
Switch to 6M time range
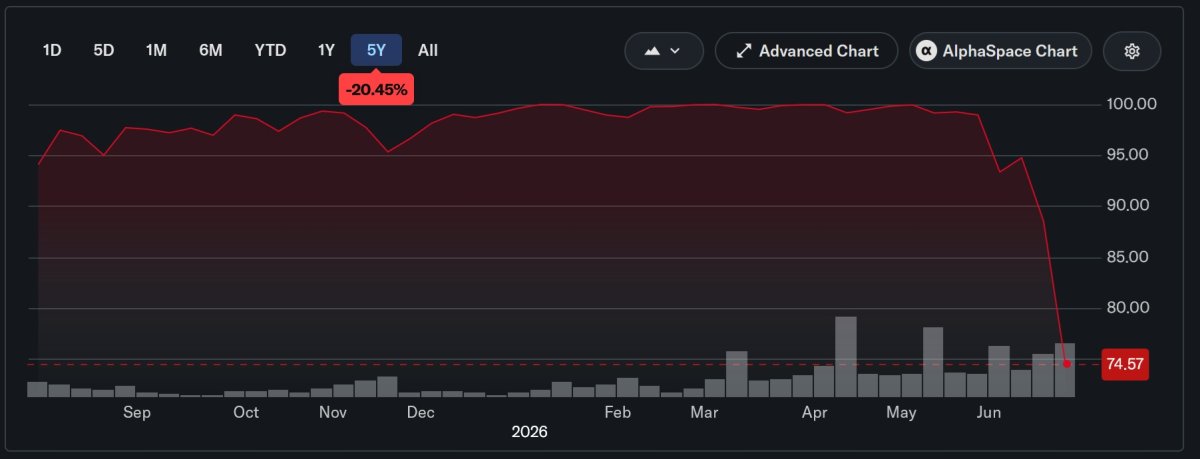[x=211, y=50]
